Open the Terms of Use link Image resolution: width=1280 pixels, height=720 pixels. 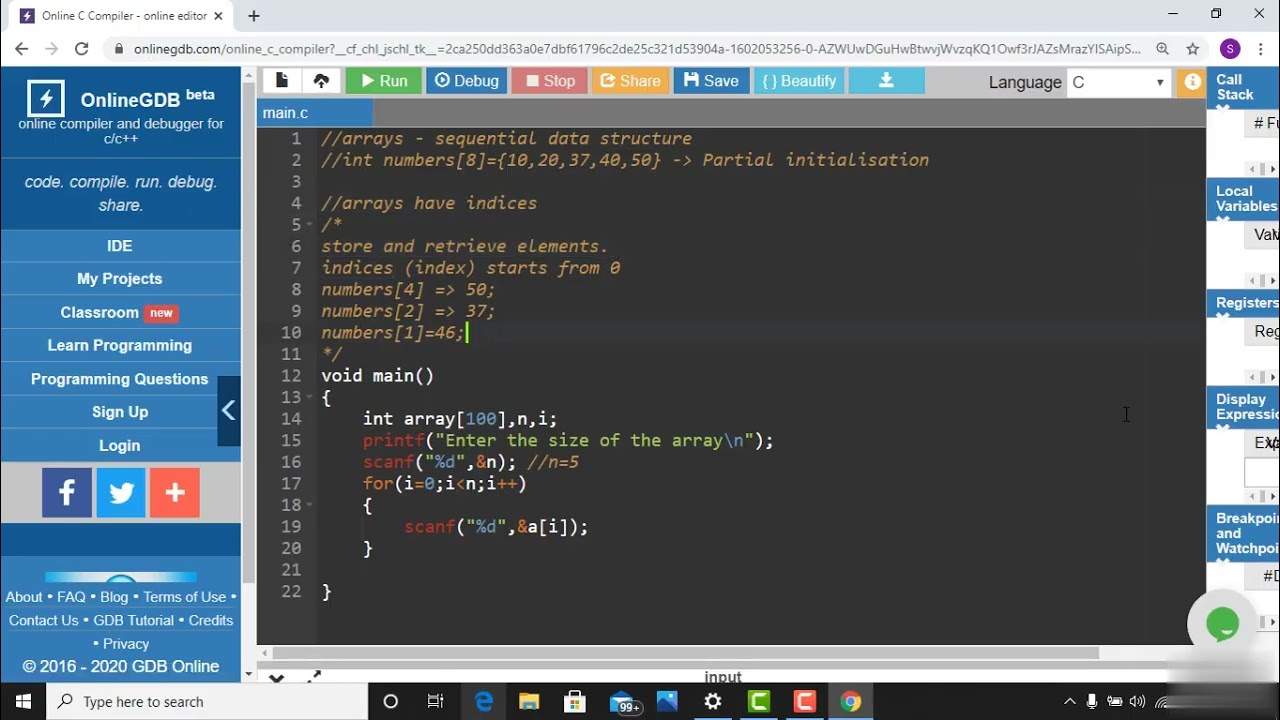tap(185, 597)
